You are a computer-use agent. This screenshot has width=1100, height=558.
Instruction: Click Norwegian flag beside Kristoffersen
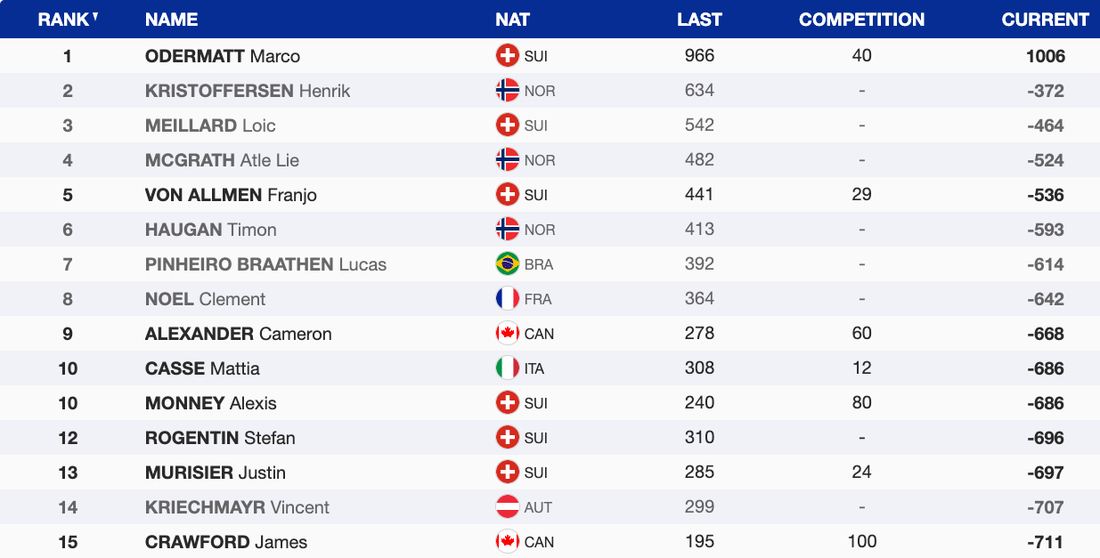click(507, 90)
